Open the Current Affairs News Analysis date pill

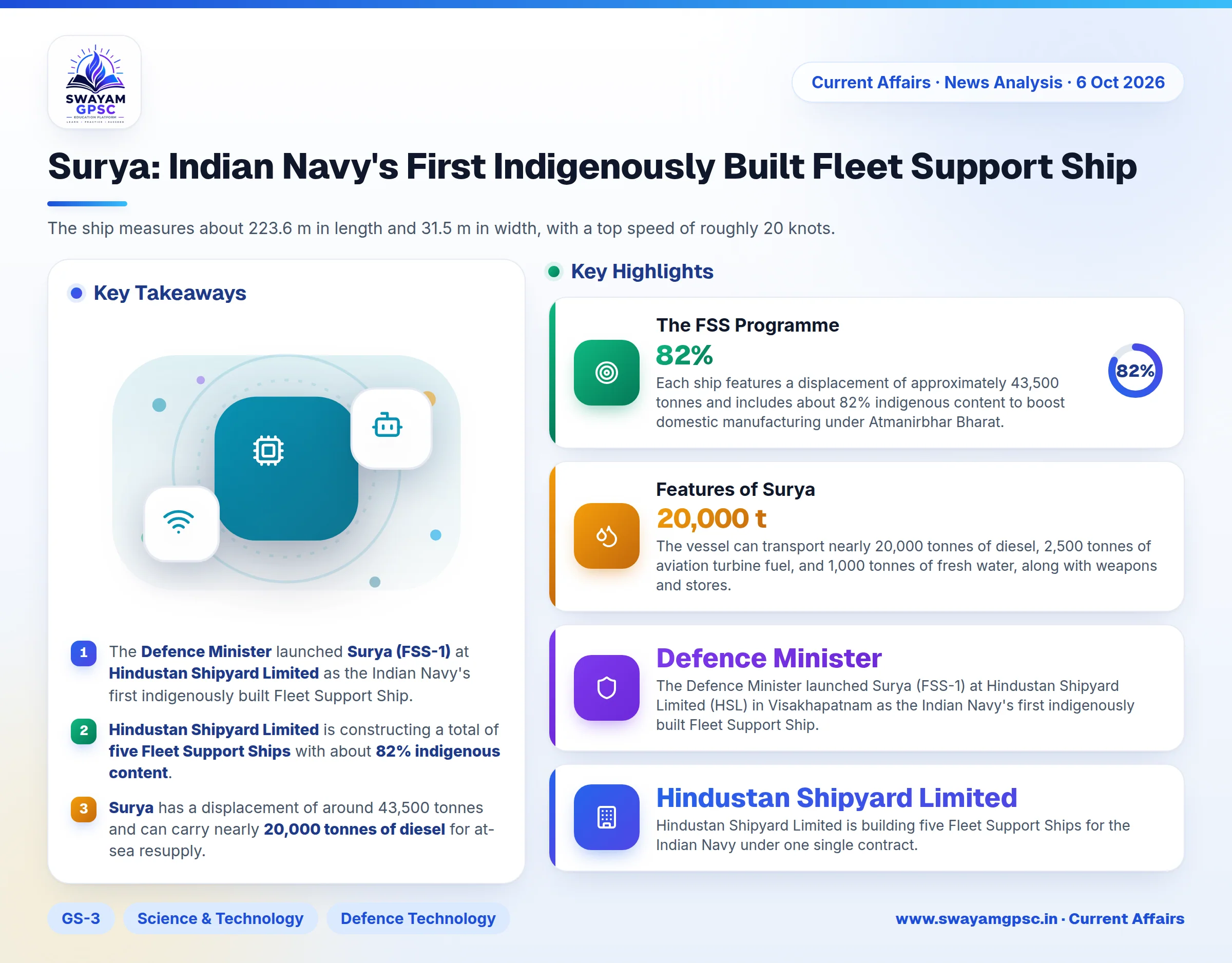pyautogui.click(x=988, y=82)
